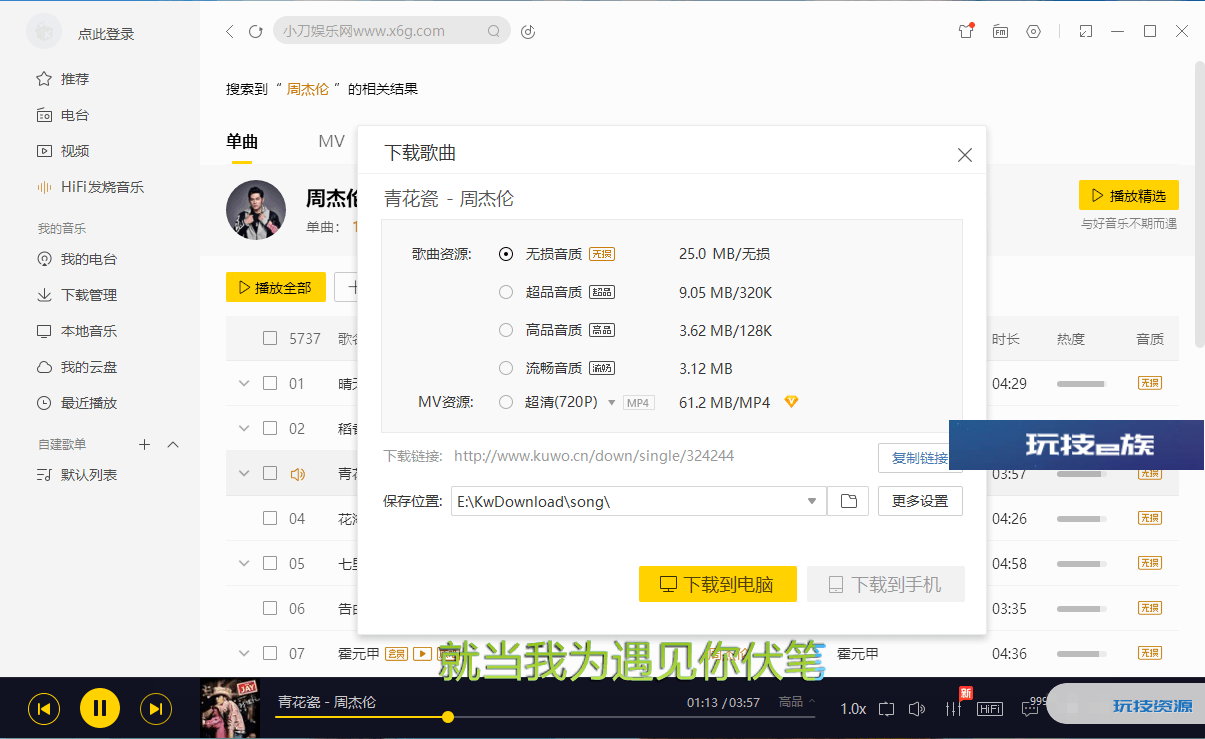Add a new playlist with the plus icon
The width and height of the screenshot is (1205, 739).
coord(144,444)
